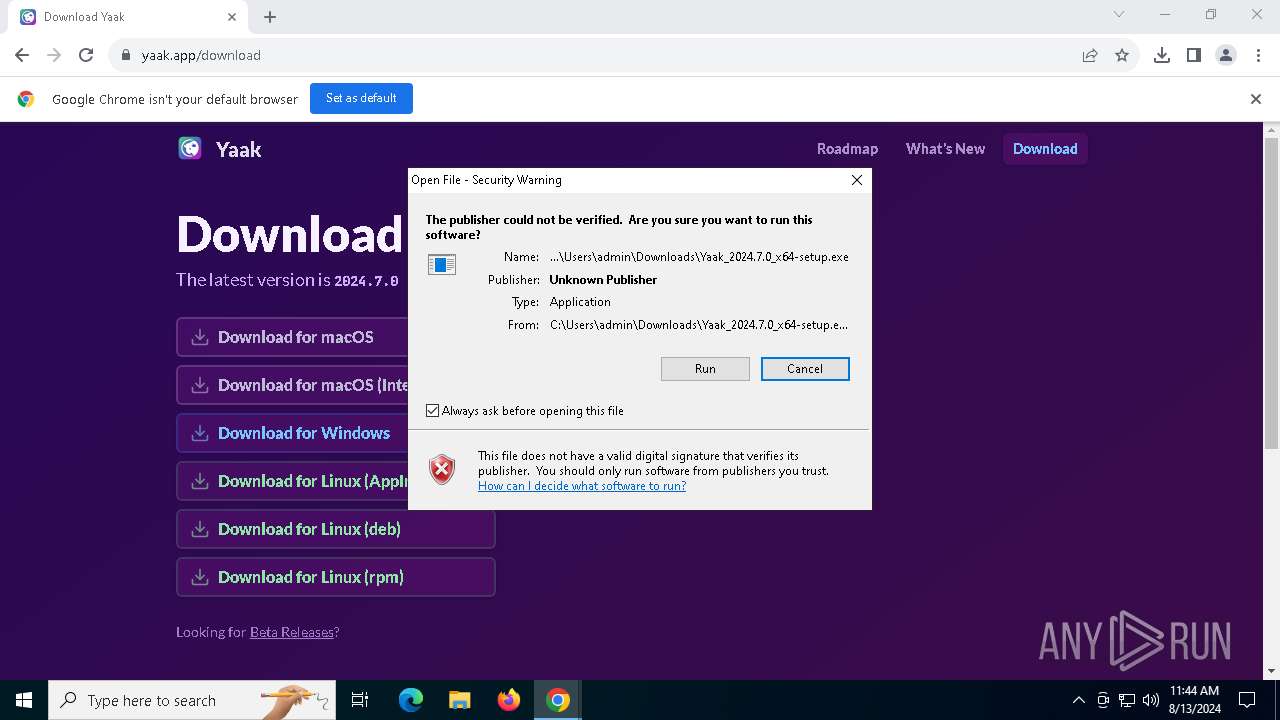Select the Download nav item
Image resolution: width=1280 pixels, height=720 pixels.
click(x=1045, y=149)
